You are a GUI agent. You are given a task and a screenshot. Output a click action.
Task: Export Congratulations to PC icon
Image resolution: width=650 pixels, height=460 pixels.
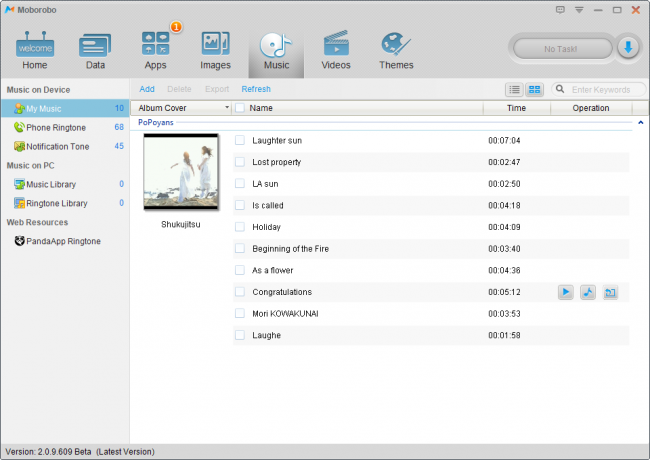[x=610, y=292]
